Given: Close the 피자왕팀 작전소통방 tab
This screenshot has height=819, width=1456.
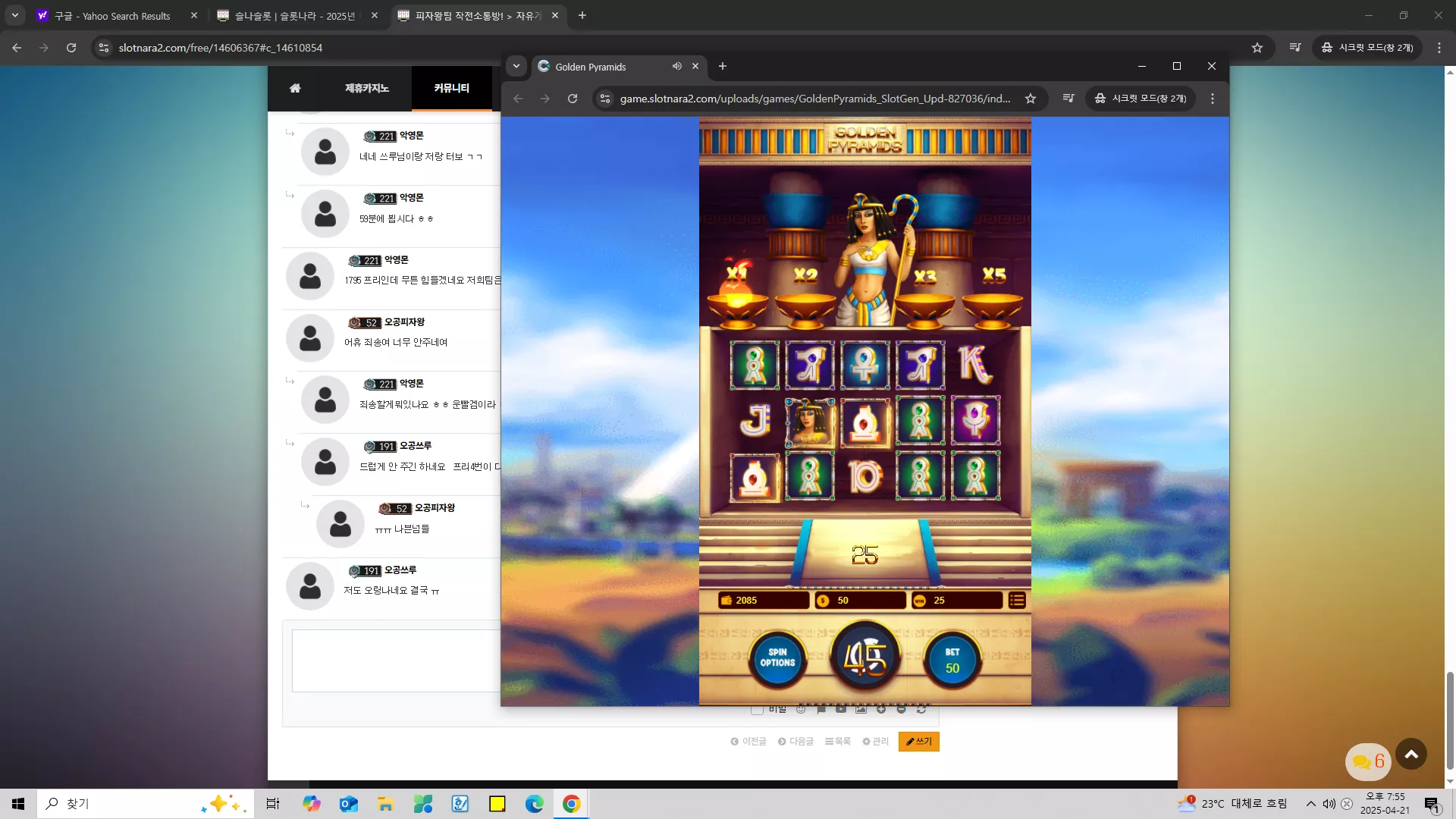Looking at the screenshot, I should [x=555, y=15].
